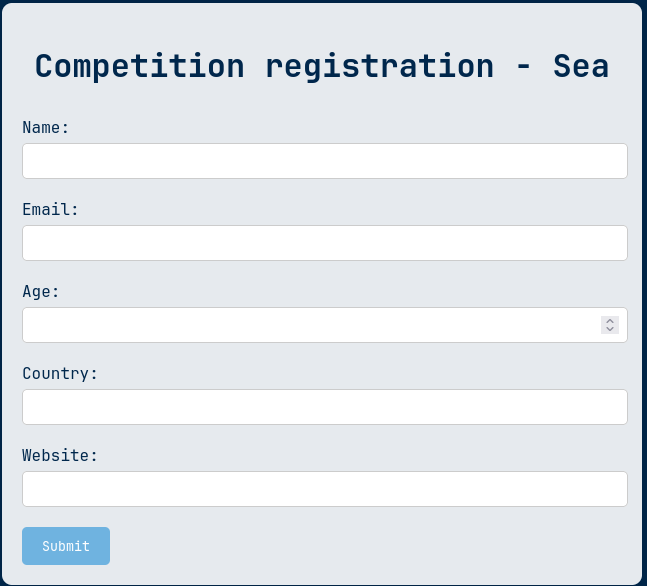The image size is (647, 586).
Task: Submit the registration form
Action: (66, 546)
